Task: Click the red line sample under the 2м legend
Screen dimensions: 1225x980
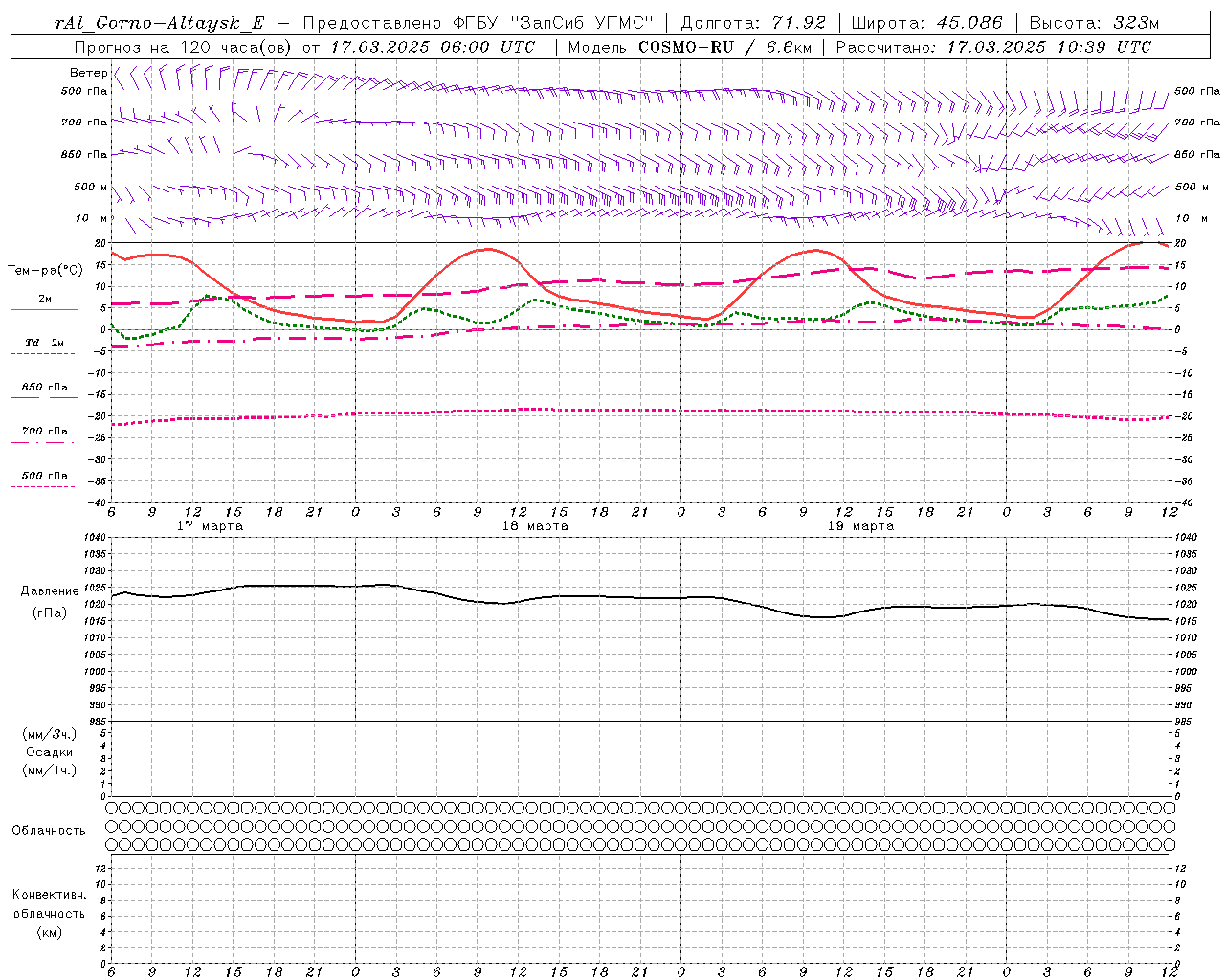Action: (x=44, y=309)
